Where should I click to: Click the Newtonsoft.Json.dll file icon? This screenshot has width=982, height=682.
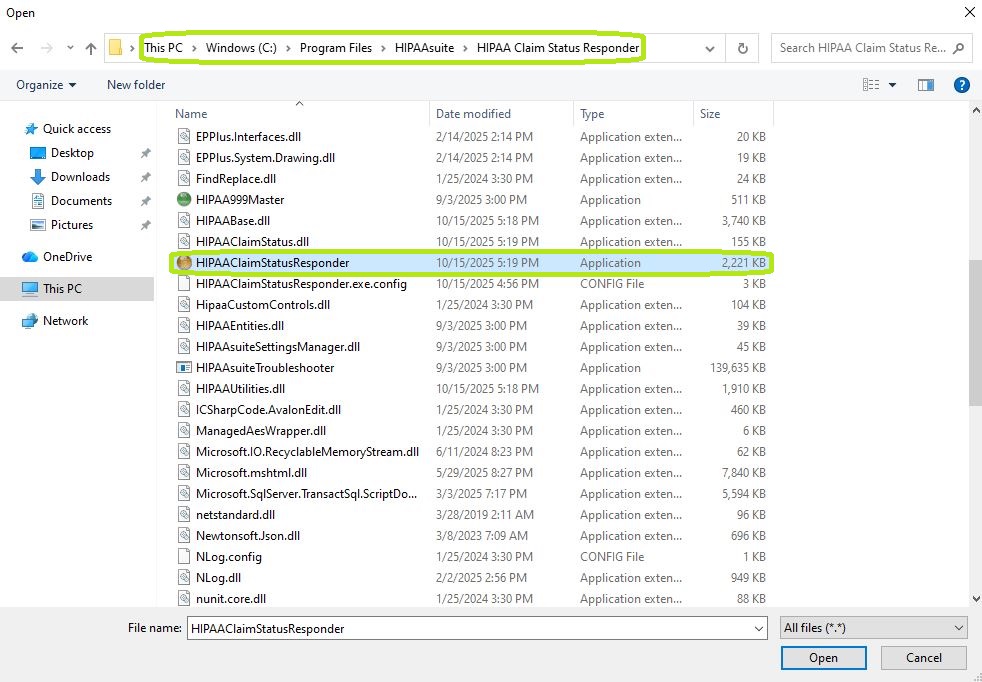[x=183, y=535]
